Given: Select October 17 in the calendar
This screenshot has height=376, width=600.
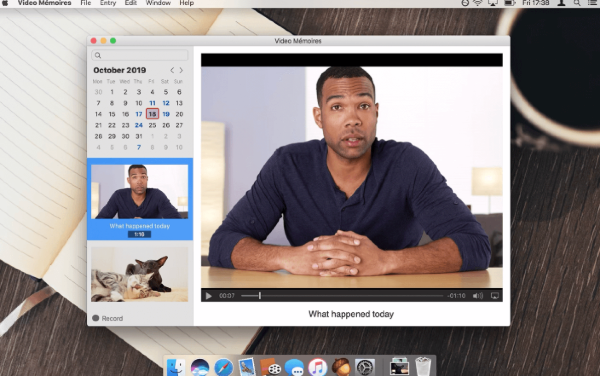Looking at the screenshot, I should [x=139, y=114].
